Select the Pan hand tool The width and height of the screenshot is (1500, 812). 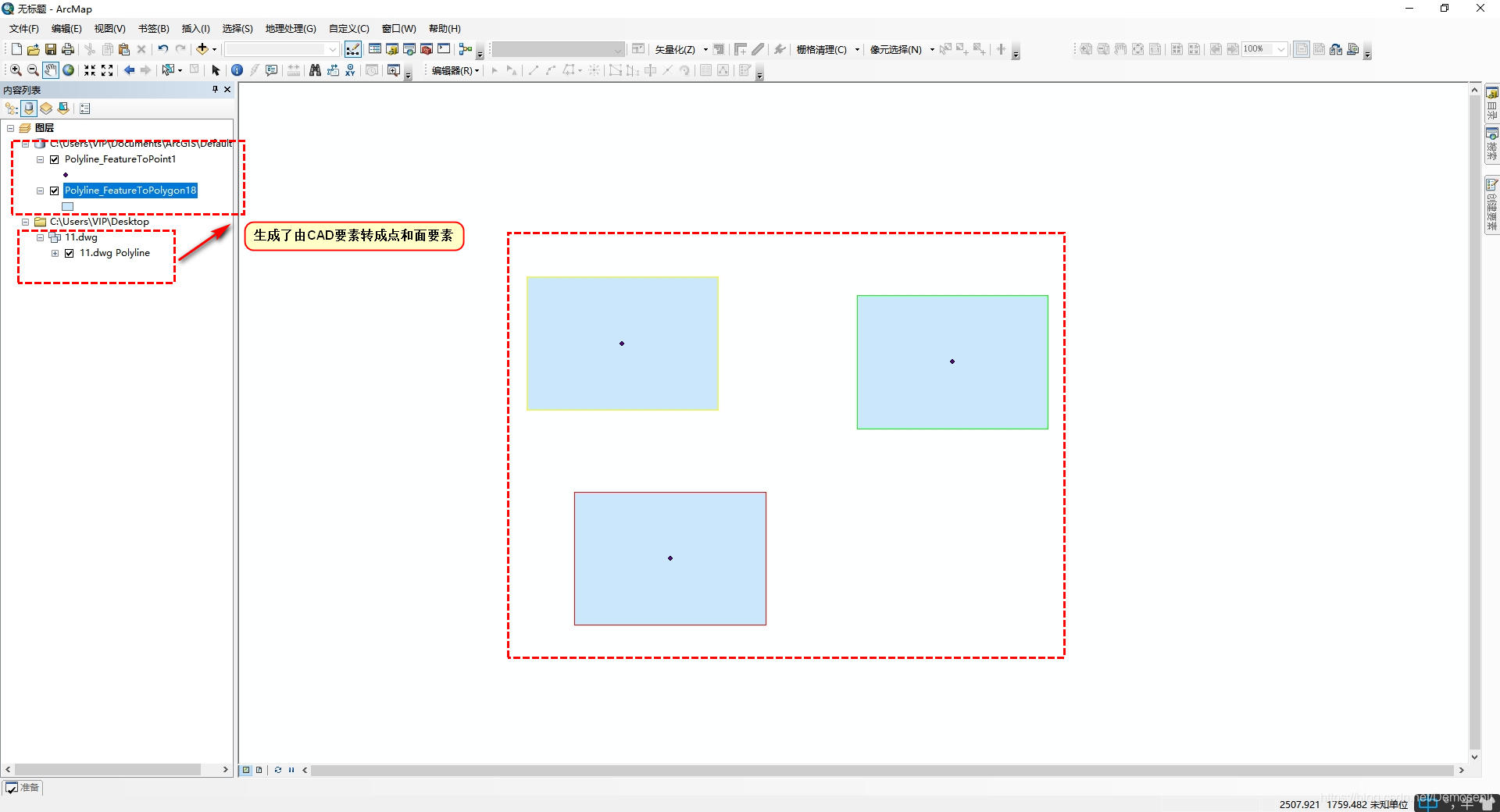click(50, 70)
